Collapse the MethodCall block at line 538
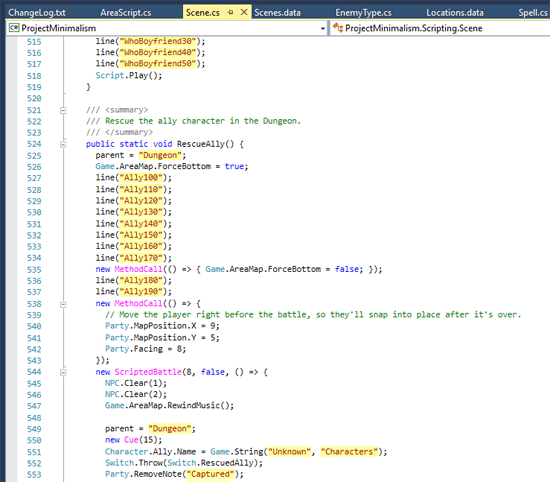Image resolution: width=550 pixels, height=482 pixels. tap(63, 304)
